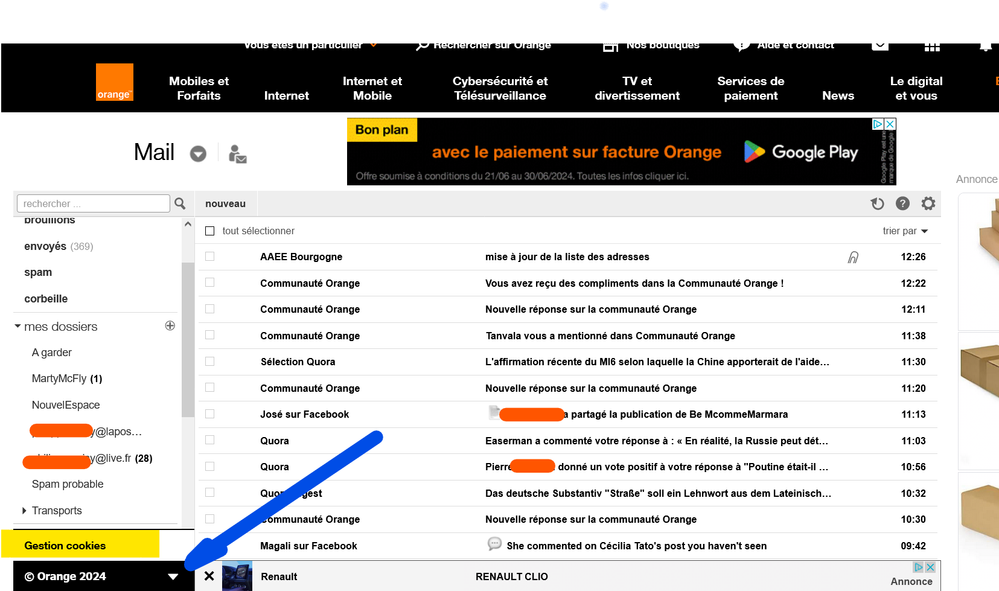Click the 'Gestion cookies' button

point(65,546)
